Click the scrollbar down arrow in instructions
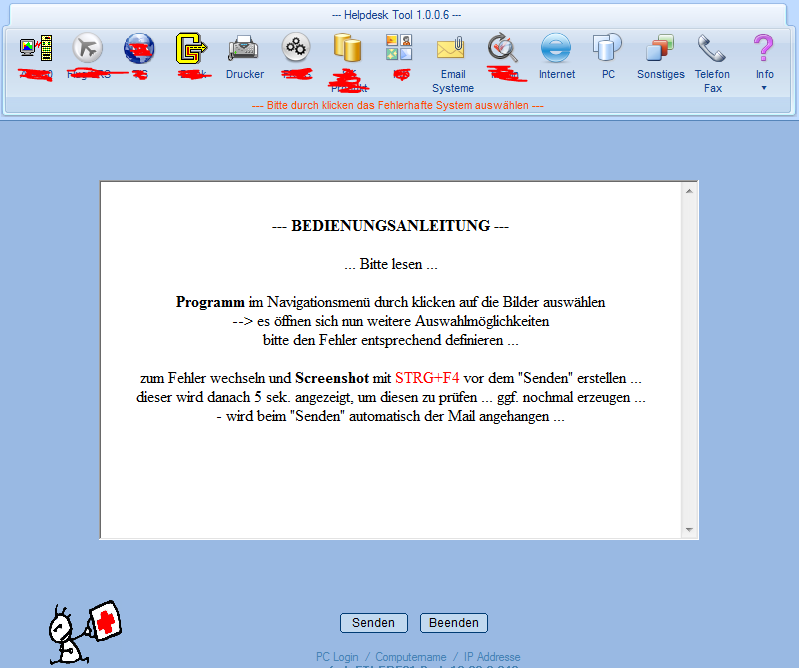Viewport: 799px width, 668px height. pos(689,530)
